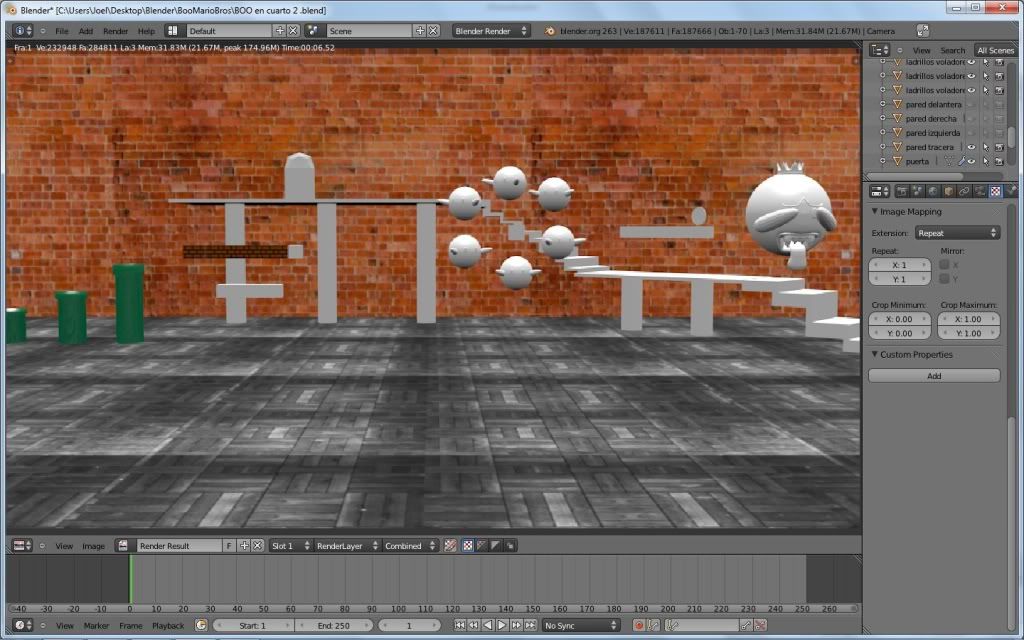Play the animation in reverse

tap(488, 626)
